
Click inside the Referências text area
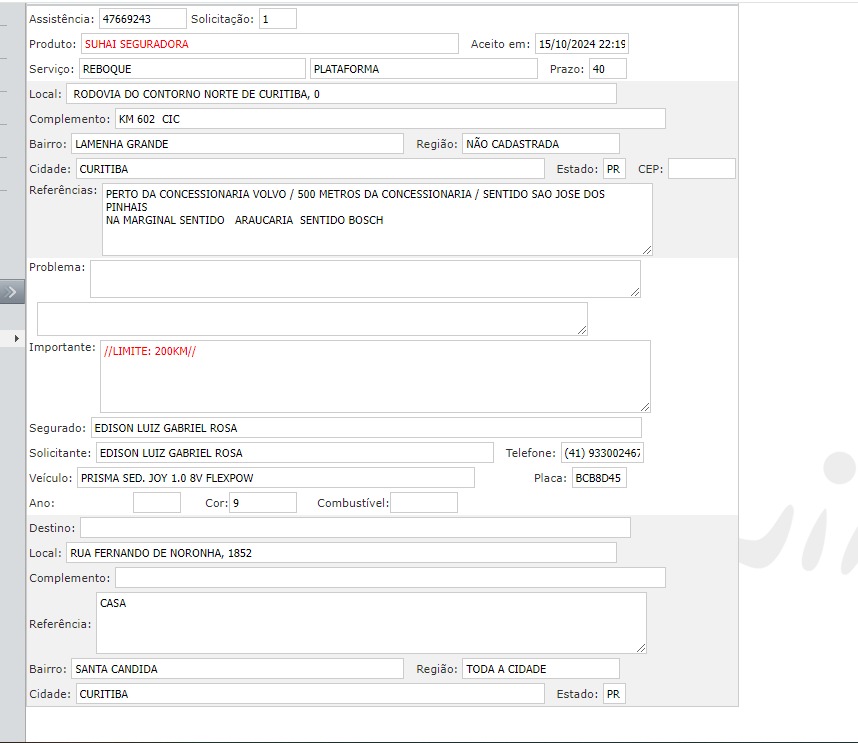pyautogui.click(x=376, y=220)
